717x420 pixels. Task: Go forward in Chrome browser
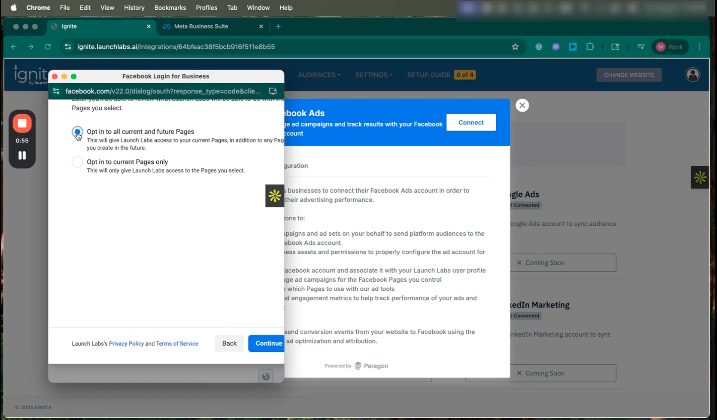click(31, 47)
